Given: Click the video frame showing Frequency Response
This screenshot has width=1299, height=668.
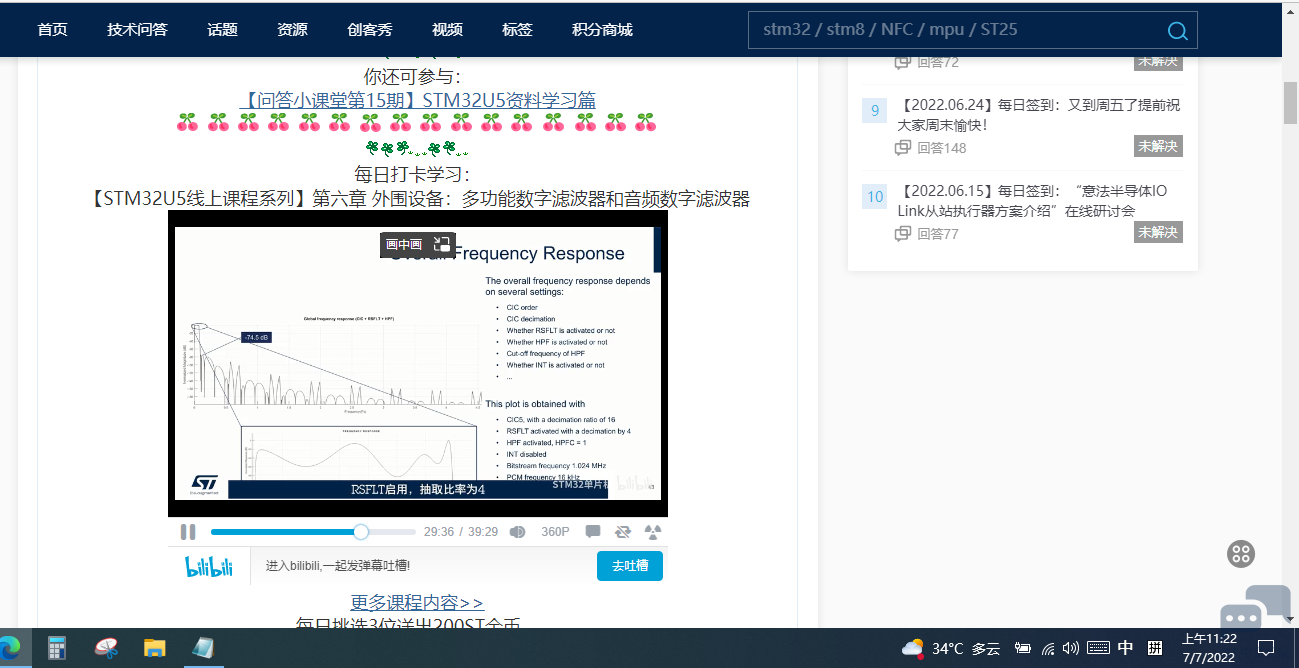Looking at the screenshot, I should coord(417,363).
